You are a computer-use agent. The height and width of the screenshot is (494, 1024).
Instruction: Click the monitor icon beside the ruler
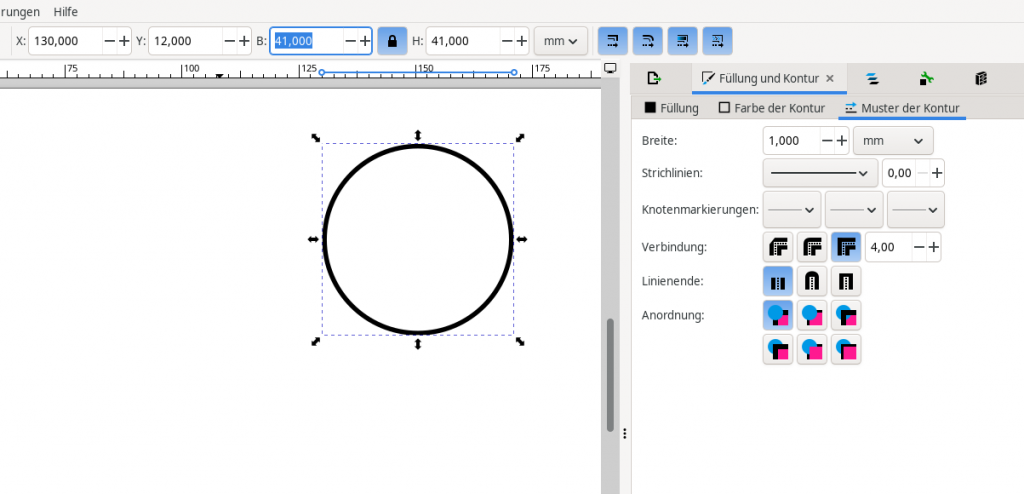tap(610, 69)
